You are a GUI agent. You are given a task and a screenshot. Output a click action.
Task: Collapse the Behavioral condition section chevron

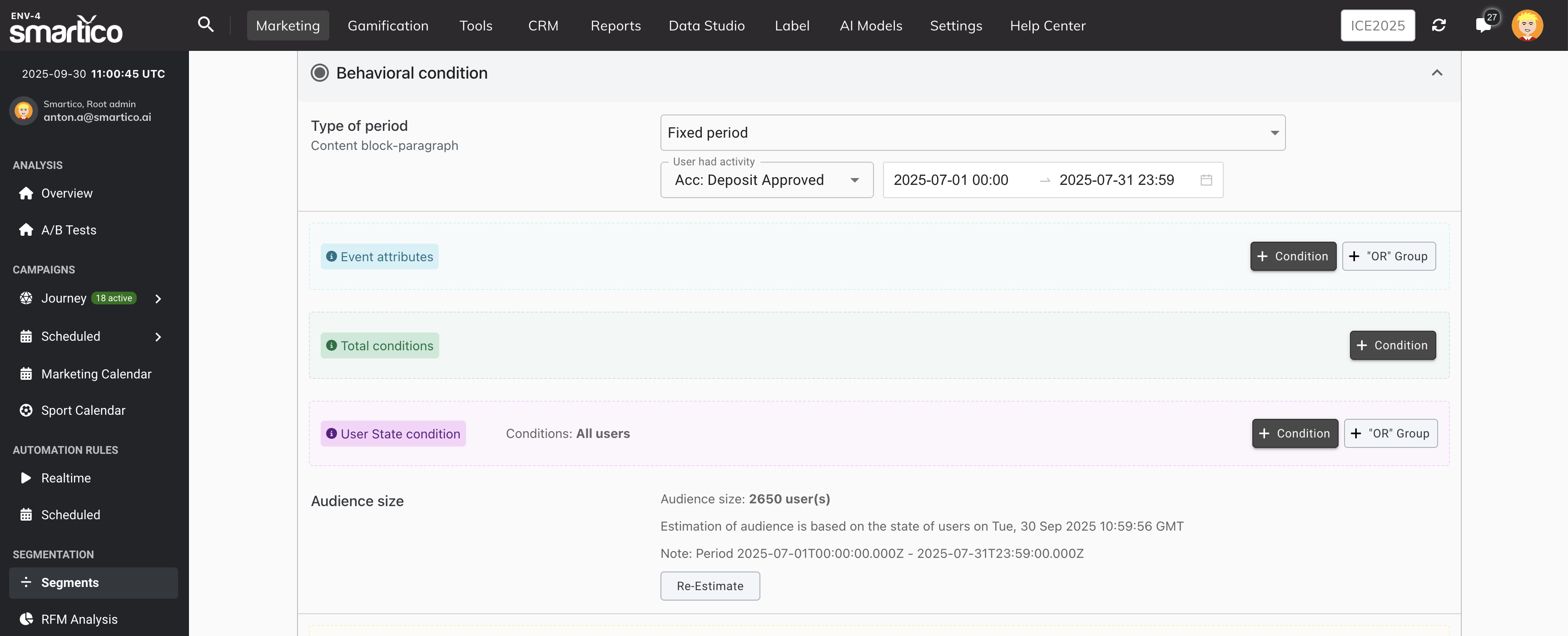coord(1437,73)
